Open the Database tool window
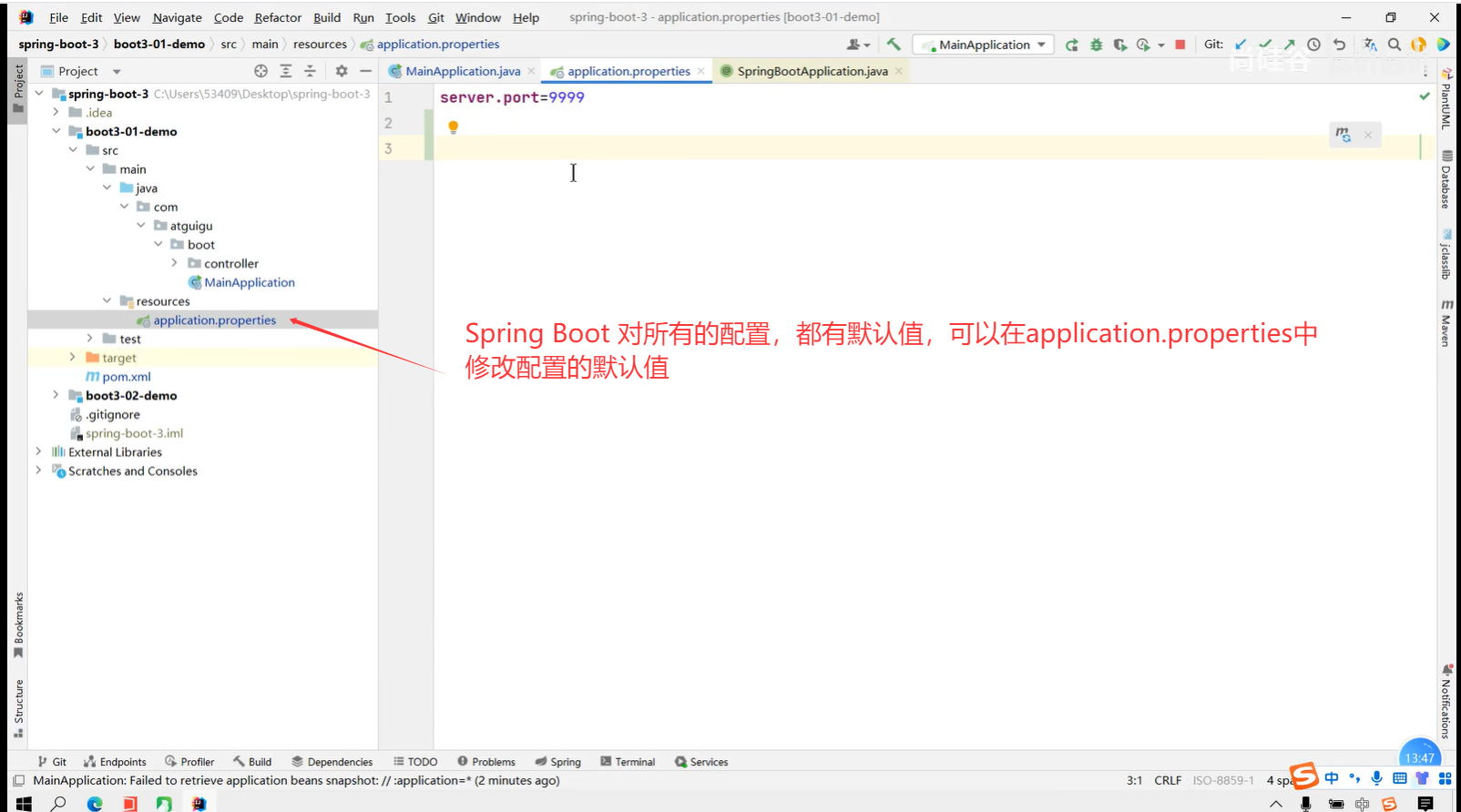The height and width of the screenshot is (812, 1461). [1446, 179]
